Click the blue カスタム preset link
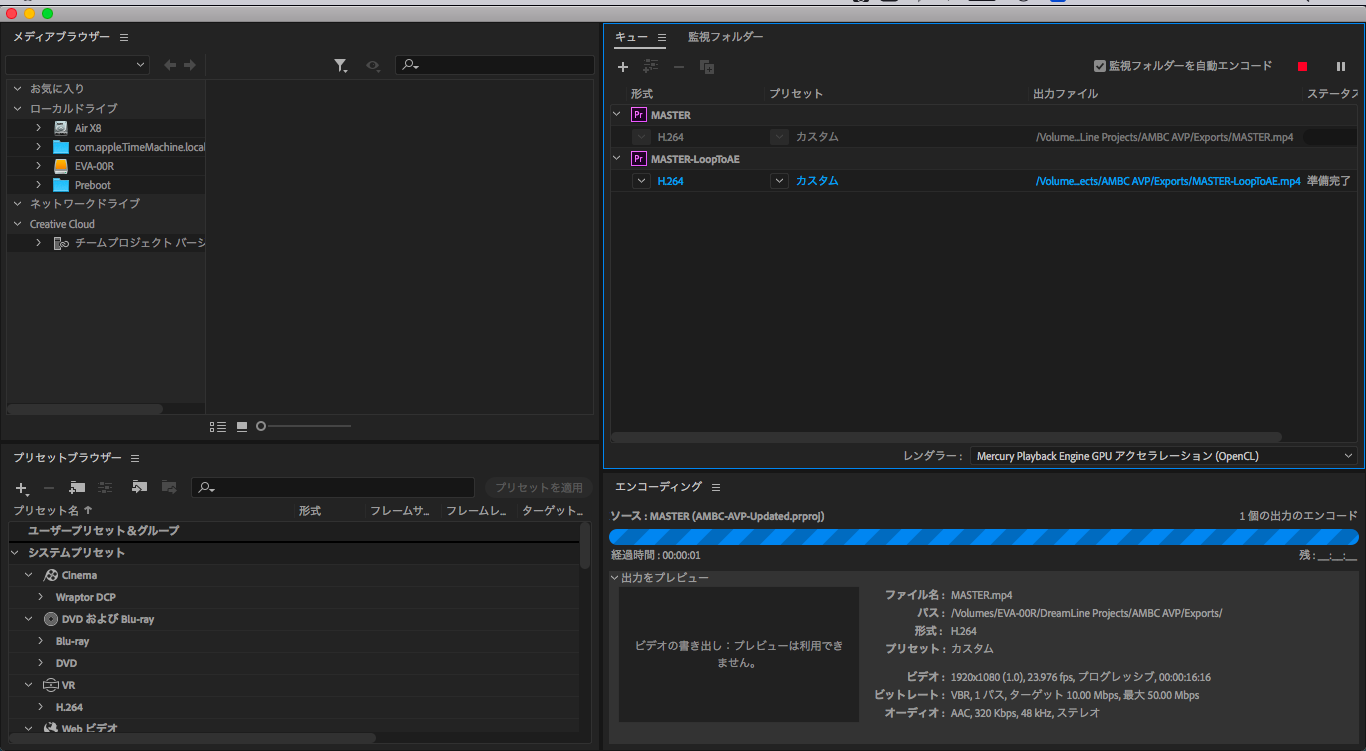1366x751 pixels. pyautogui.click(x=817, y=181)
